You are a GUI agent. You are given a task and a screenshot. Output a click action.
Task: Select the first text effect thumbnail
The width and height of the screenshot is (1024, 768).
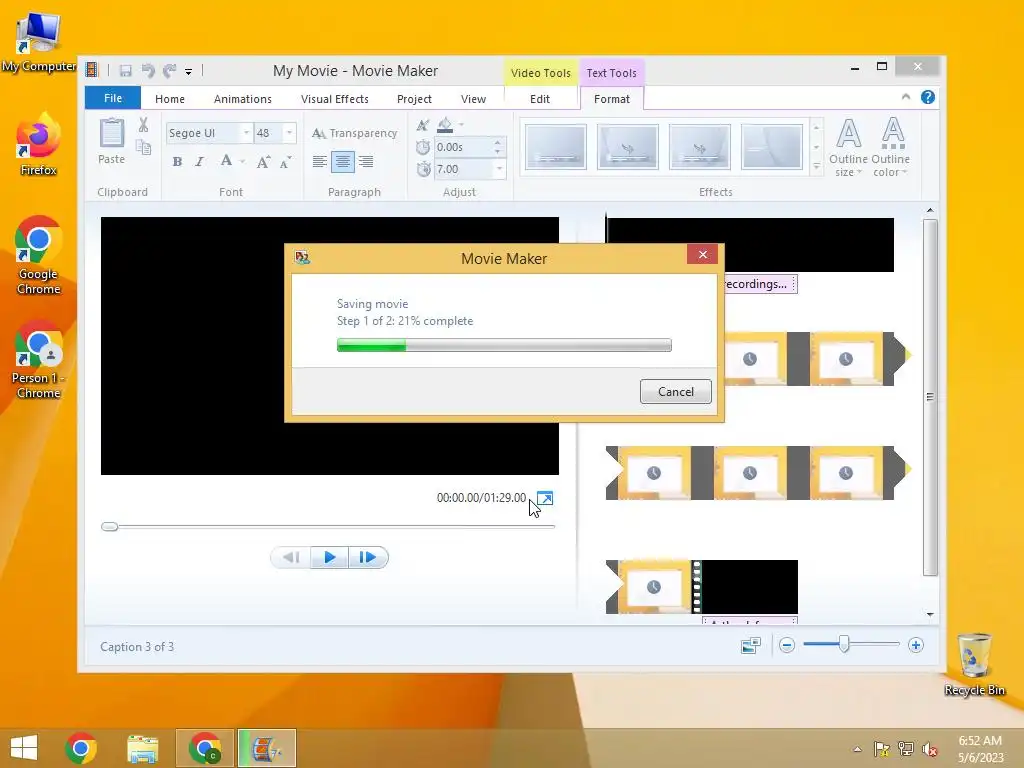tap(556, 147)
